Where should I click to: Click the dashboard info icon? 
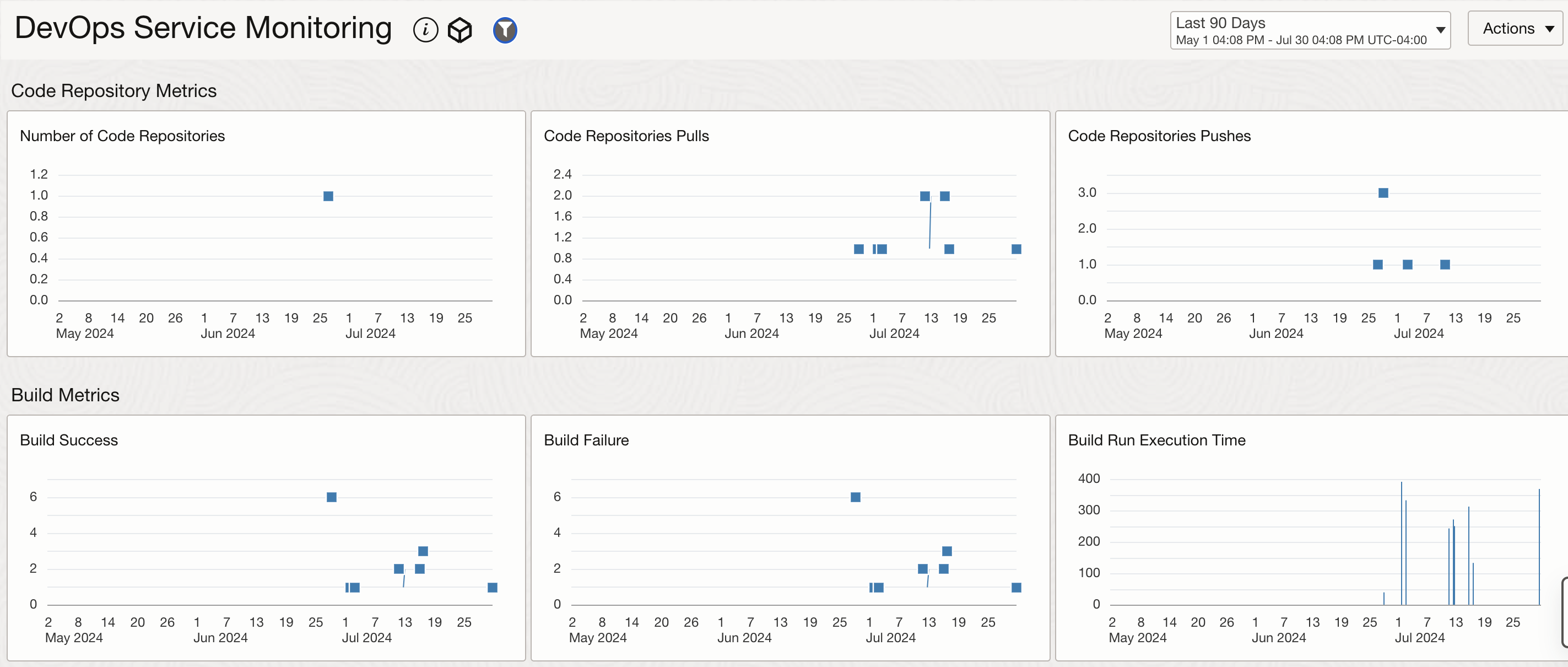[x=425, y=30]
